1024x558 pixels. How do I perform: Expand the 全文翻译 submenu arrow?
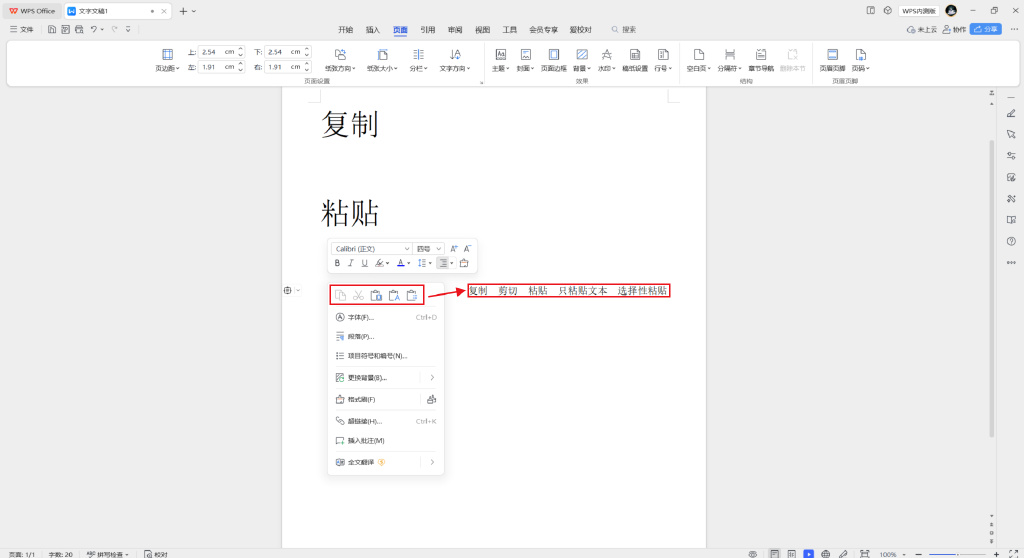(x=432, y=462)
